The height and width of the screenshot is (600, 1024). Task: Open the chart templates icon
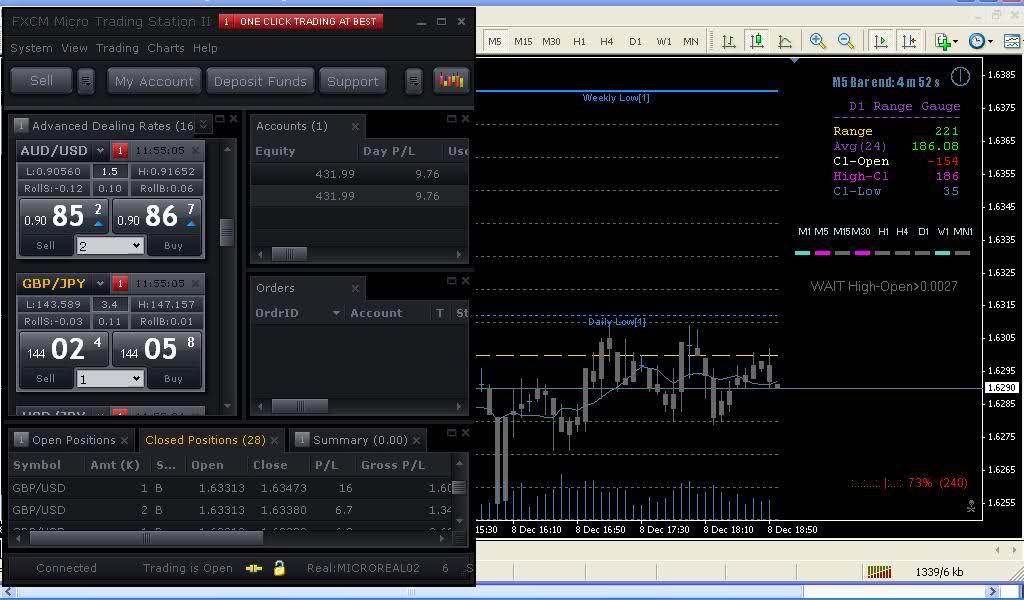click(x=1012, y=41)
